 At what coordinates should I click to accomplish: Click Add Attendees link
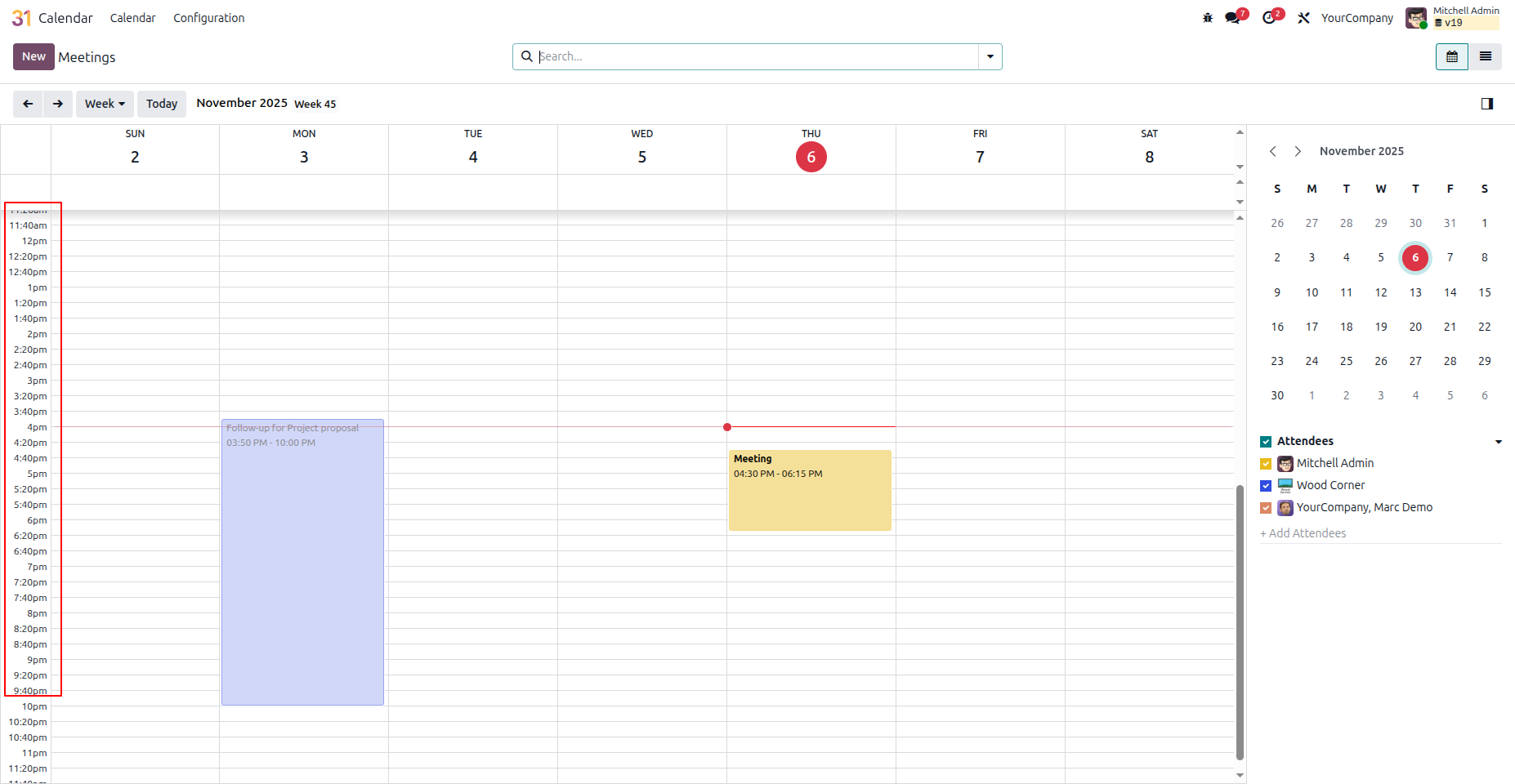point(1303,533)
